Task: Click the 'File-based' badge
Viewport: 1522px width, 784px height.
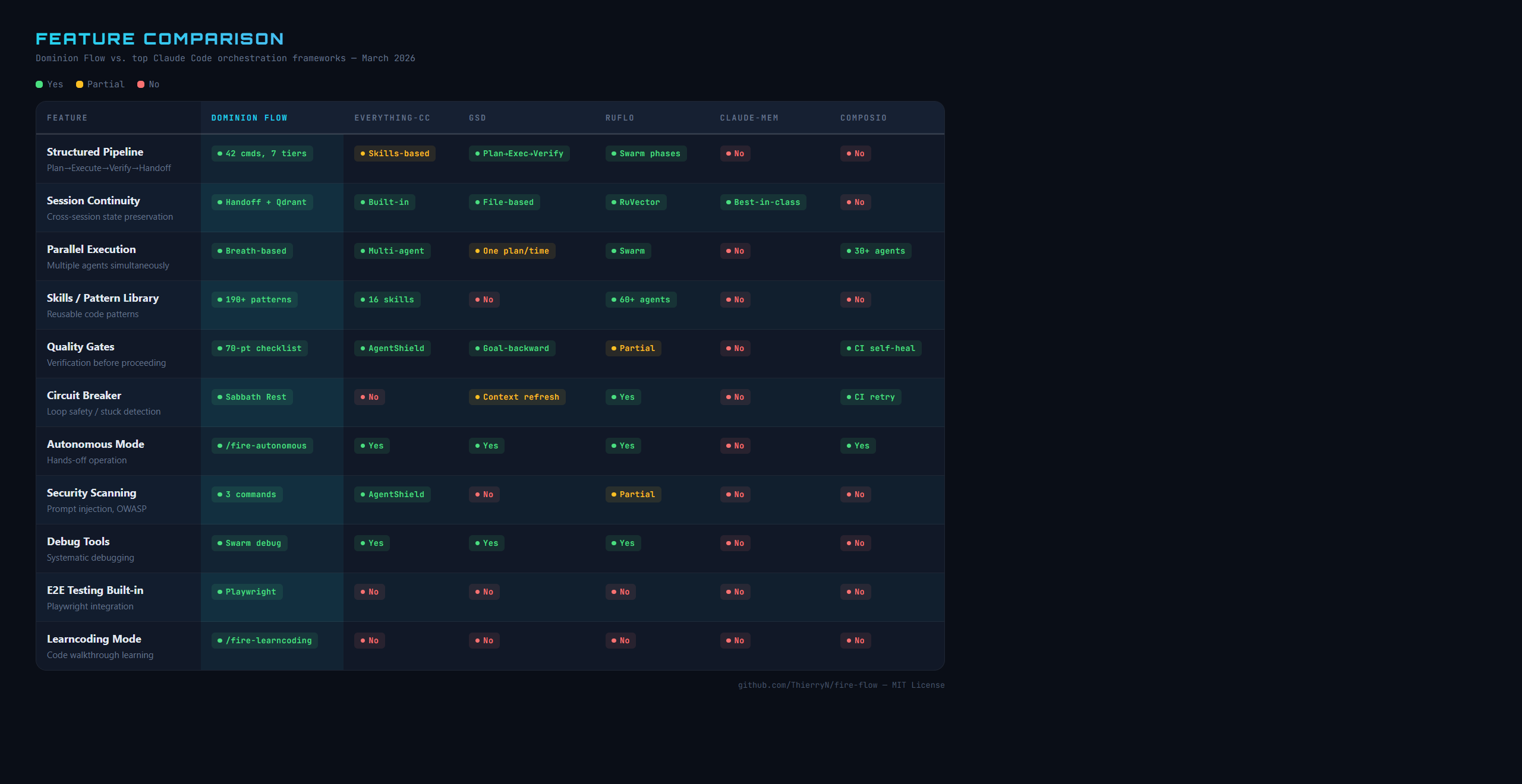Action: click(x=505, y=203)
